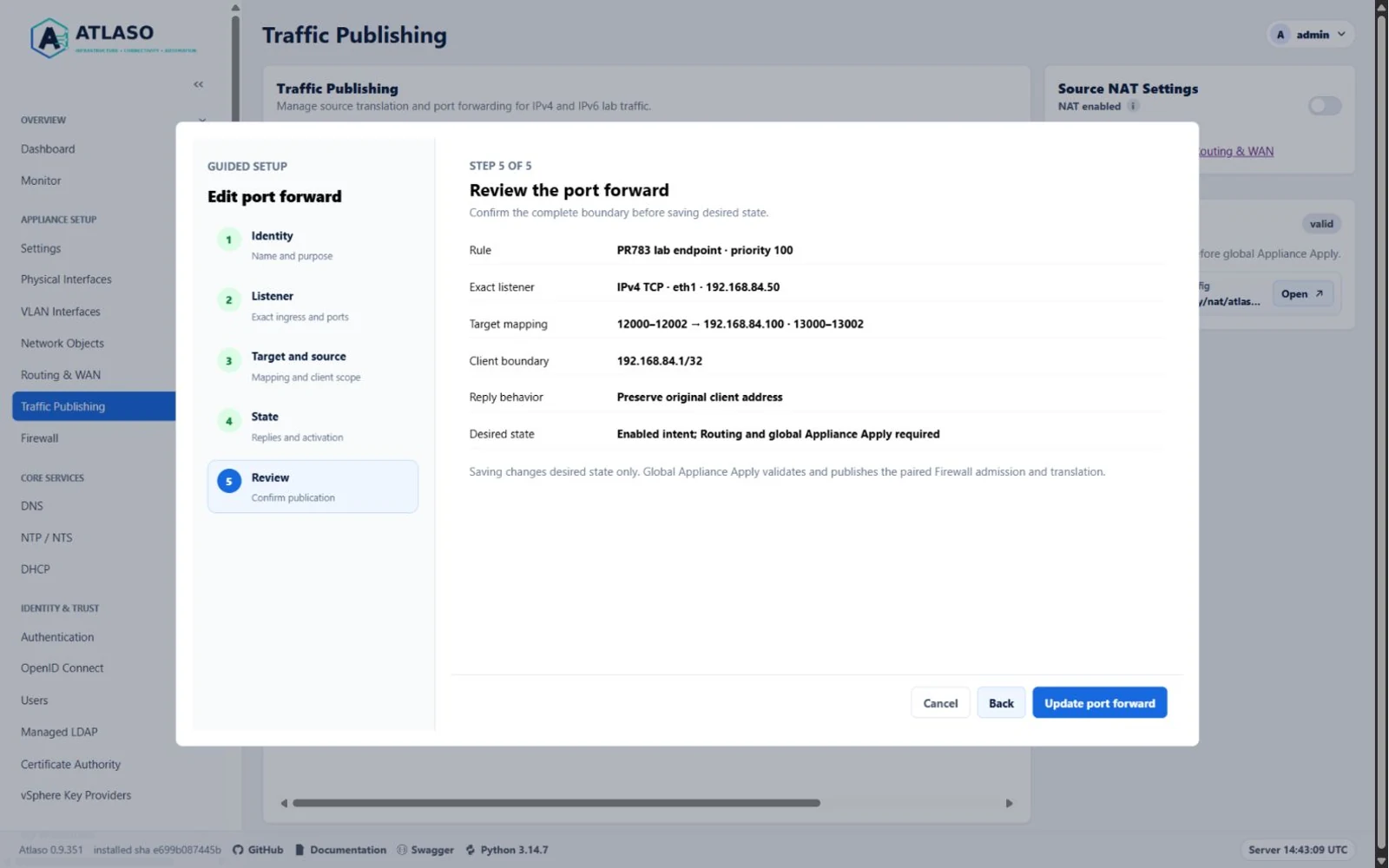Screen dimensions: 1389x868
Task: Click the horizontal scrollbar thumb
Action: pos(556,803)
